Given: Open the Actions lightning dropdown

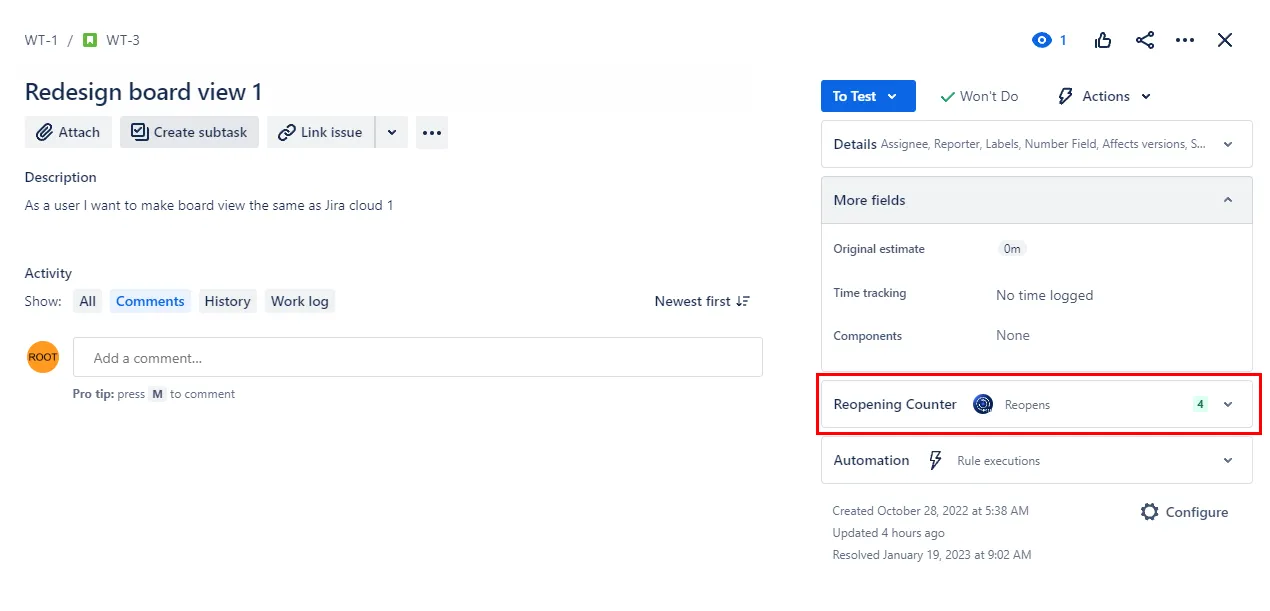Looking at the screenshot, I should [1105, 96].
